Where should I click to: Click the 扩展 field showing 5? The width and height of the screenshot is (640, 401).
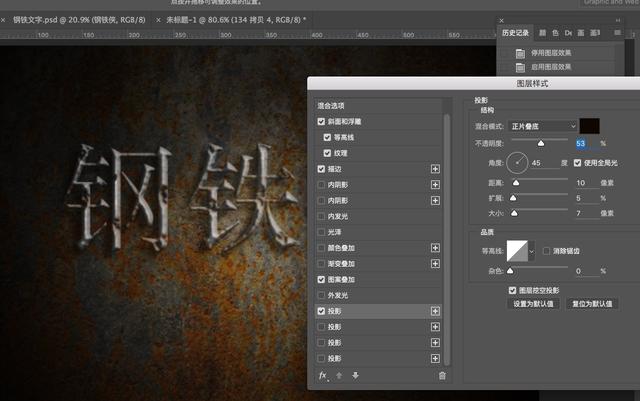[586, 198]
